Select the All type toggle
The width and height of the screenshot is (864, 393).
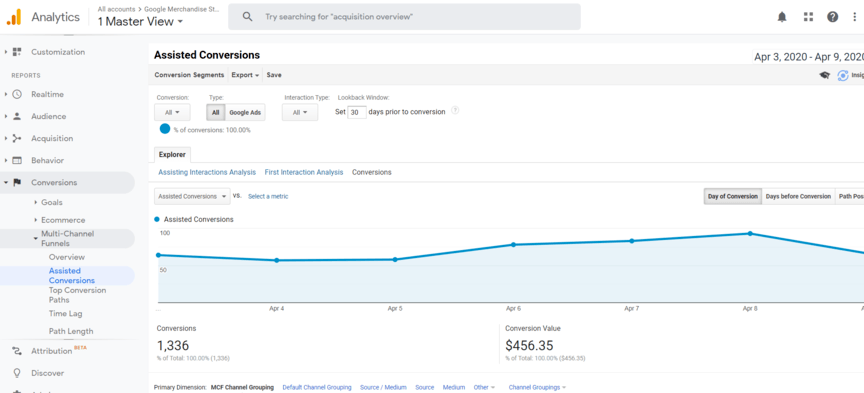coord(215,112)
